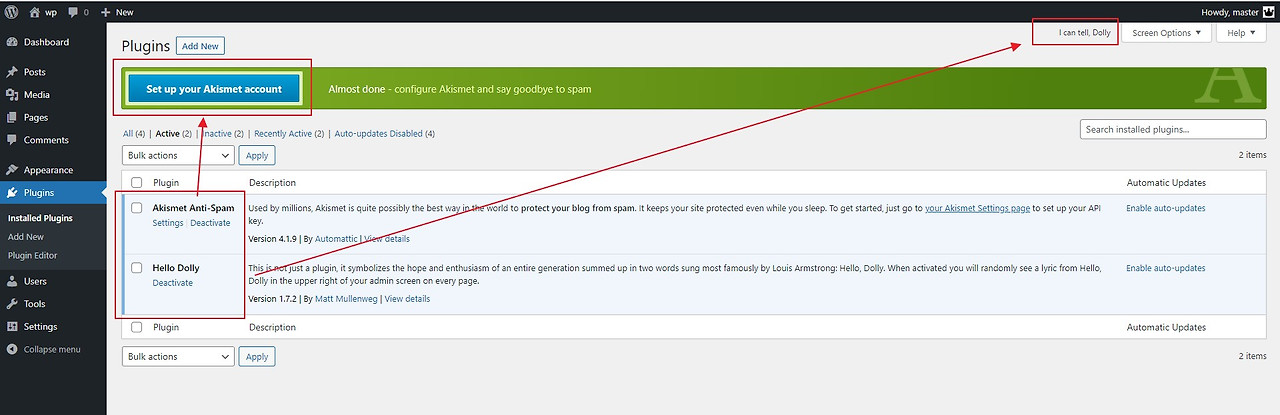Click Add New button beside Plugins heading

pyautogui.click(x=200, y=46)
